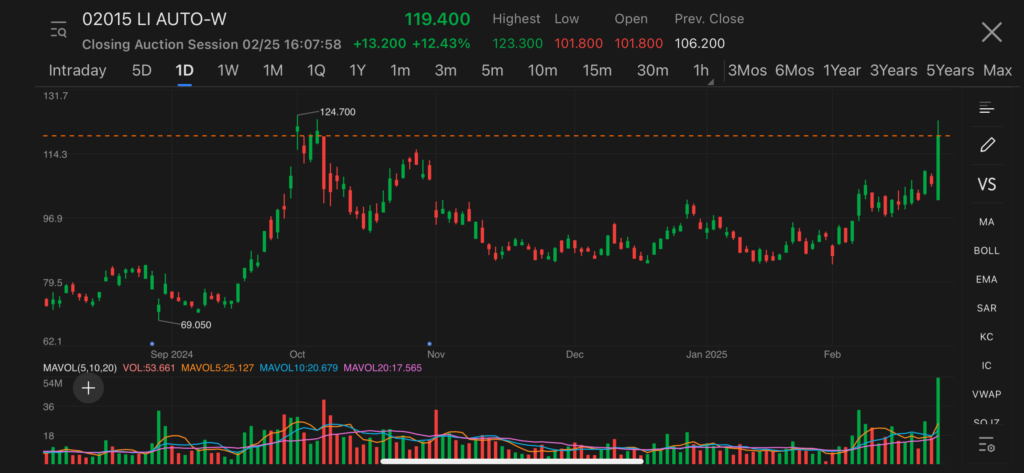Viewport: 1024px width, 473px height.
Task: Toggle the EMA indicator
Action: (986, 280)
